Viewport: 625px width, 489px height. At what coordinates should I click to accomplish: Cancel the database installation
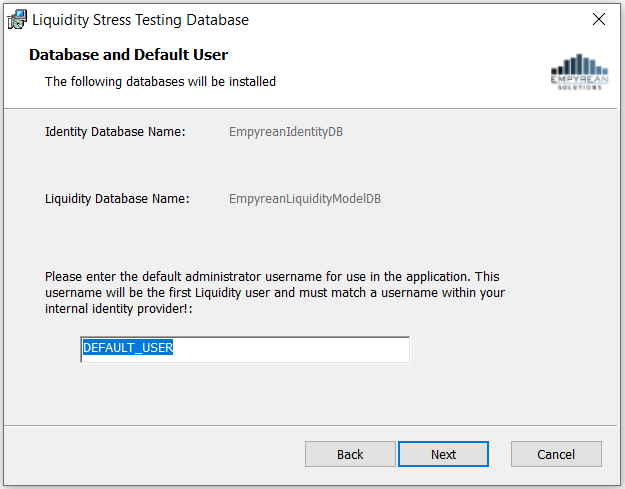click(556, 454)
